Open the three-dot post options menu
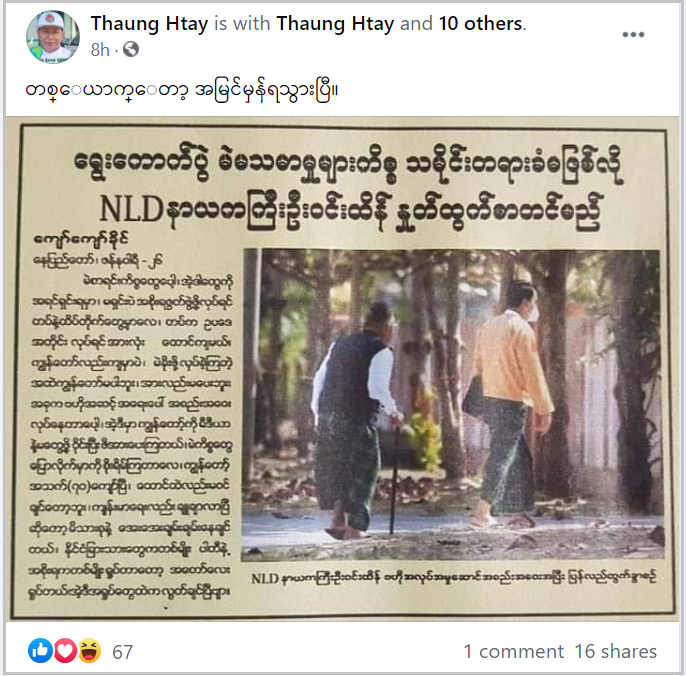 [x=633, y=35]
